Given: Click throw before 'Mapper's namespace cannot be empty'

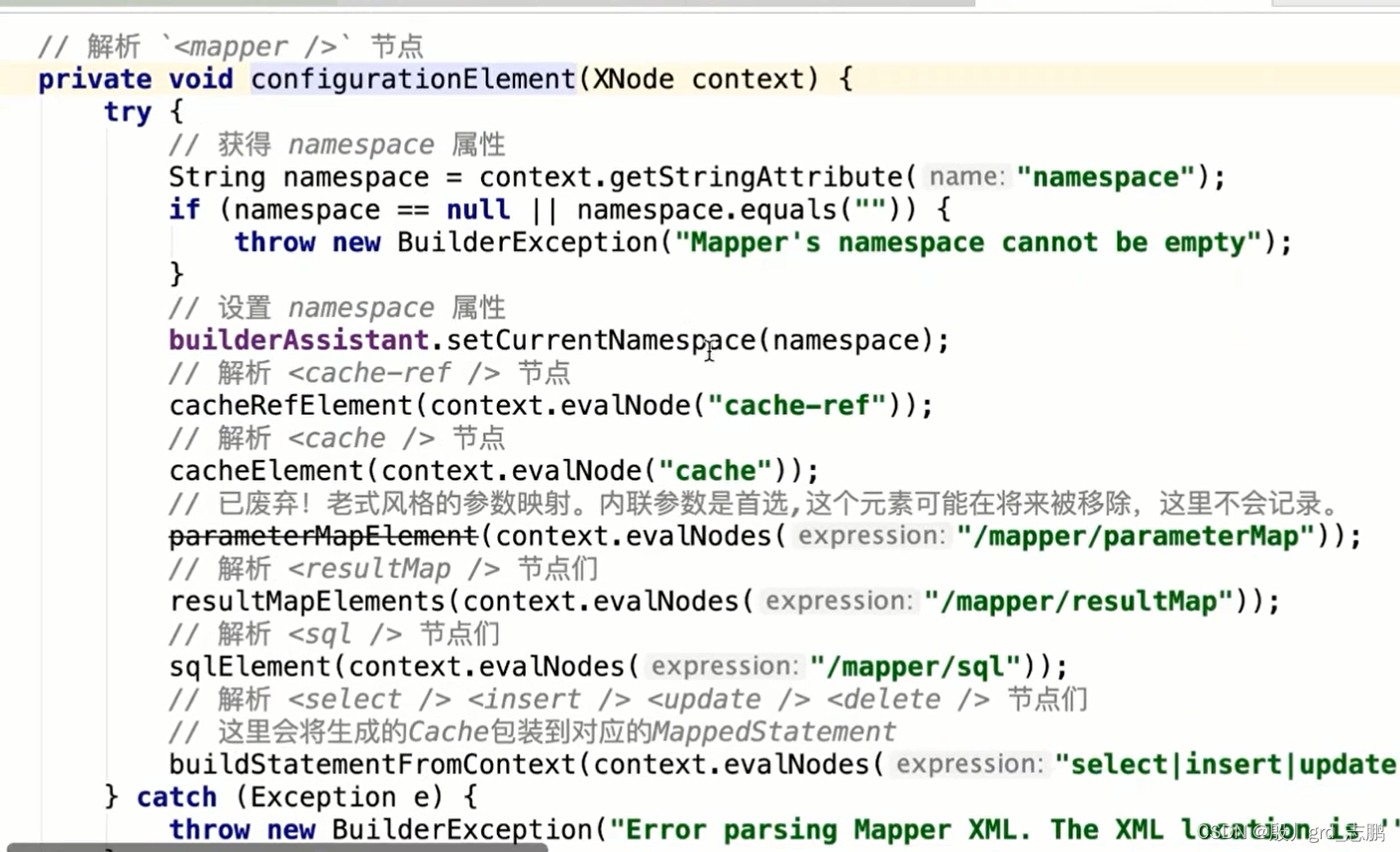Looking at the screenshot, I should [x=274, y=242].
